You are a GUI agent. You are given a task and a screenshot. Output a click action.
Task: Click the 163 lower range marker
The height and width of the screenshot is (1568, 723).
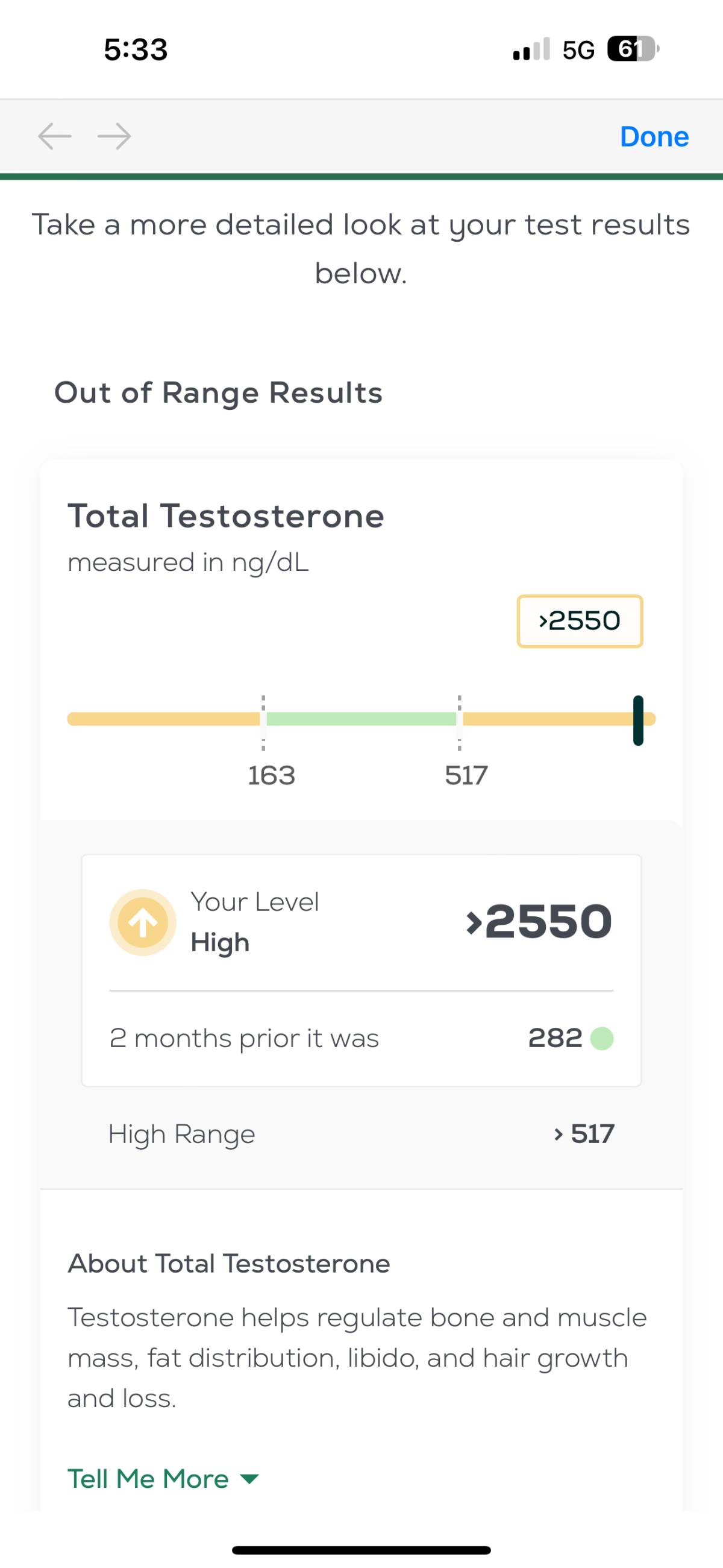272,775
